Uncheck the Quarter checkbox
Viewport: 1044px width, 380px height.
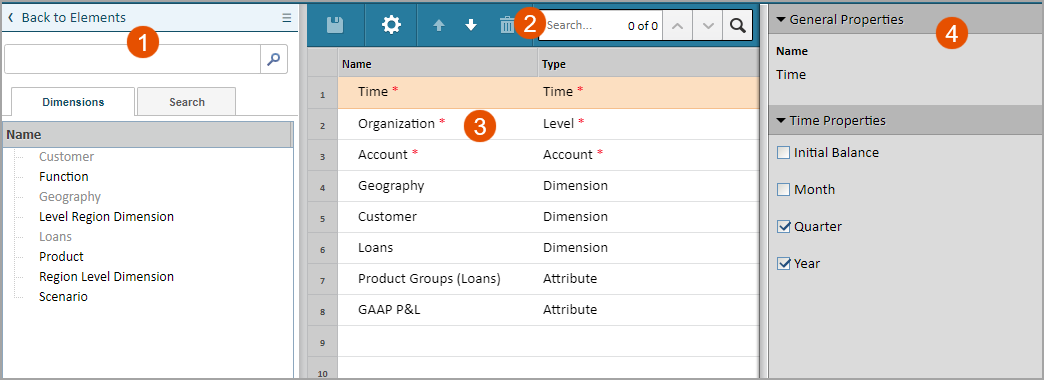pyautogui.click(x=784, y=227)
